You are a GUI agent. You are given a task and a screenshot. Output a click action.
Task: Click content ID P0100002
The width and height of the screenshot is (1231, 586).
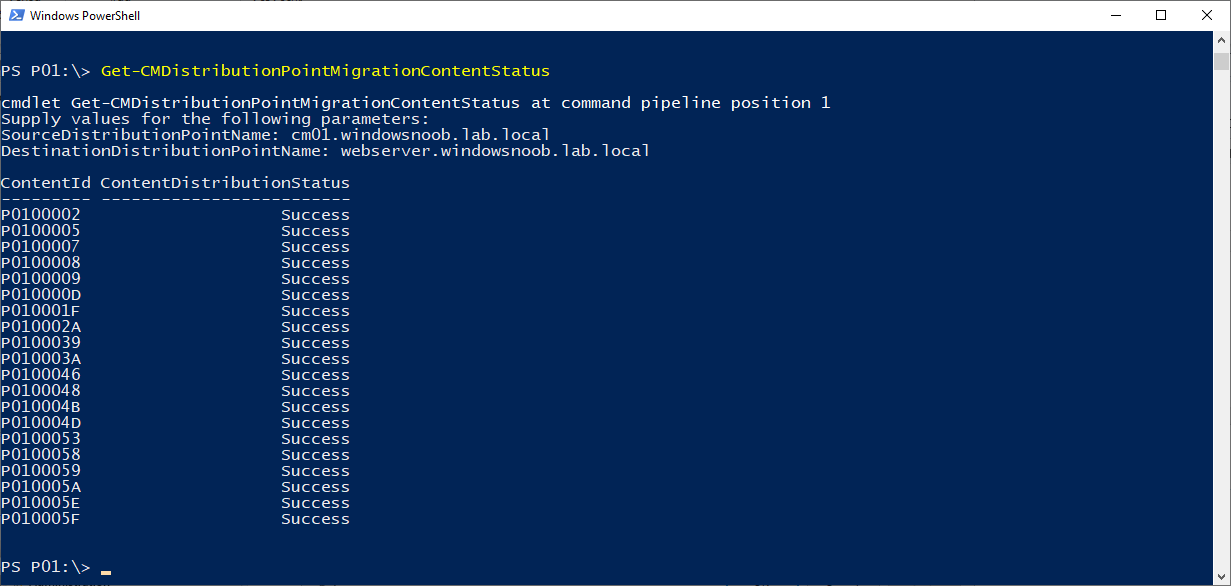coord(41,215)
